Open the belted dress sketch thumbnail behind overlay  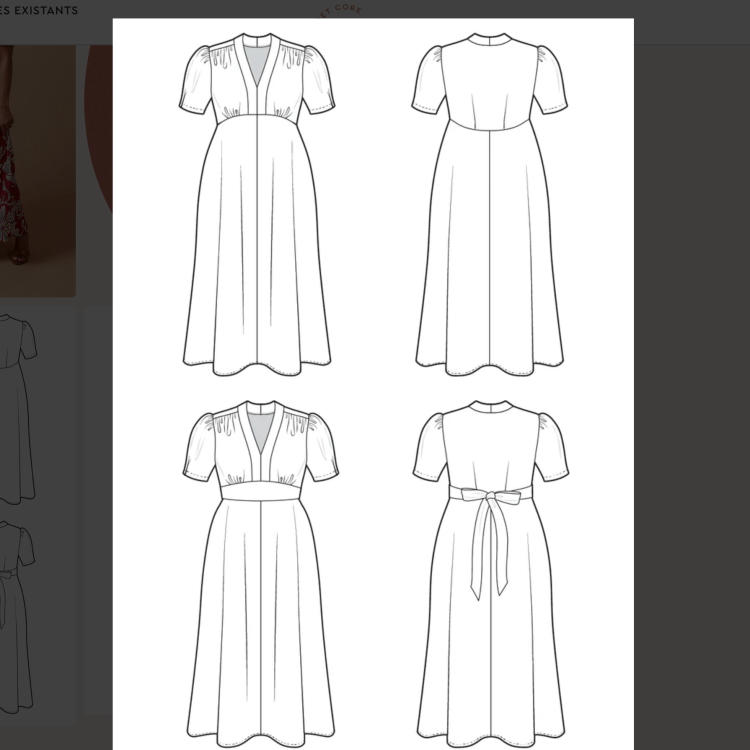16,610
